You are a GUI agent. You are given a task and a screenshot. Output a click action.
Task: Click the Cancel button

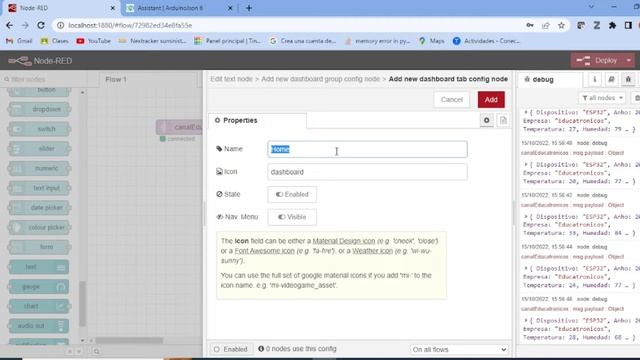451,100
